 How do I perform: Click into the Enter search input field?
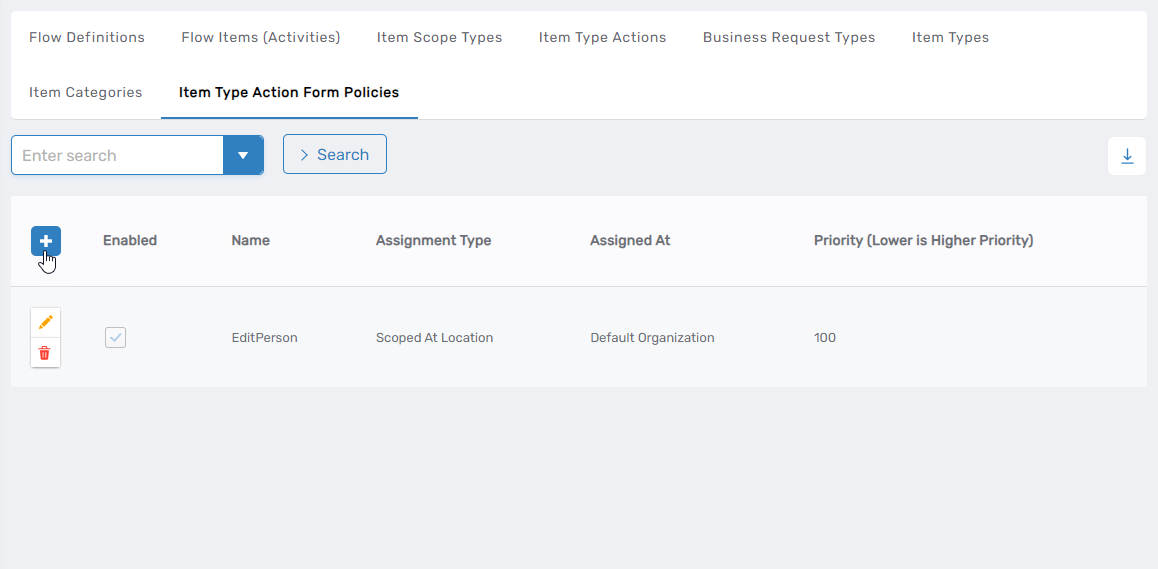(x=117, y=155)
